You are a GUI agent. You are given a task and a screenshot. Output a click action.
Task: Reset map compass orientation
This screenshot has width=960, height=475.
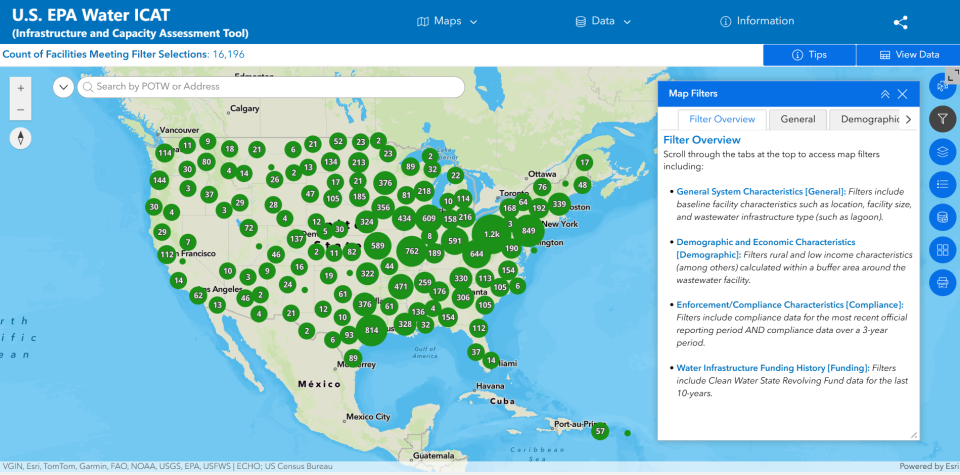click(21, 138)
